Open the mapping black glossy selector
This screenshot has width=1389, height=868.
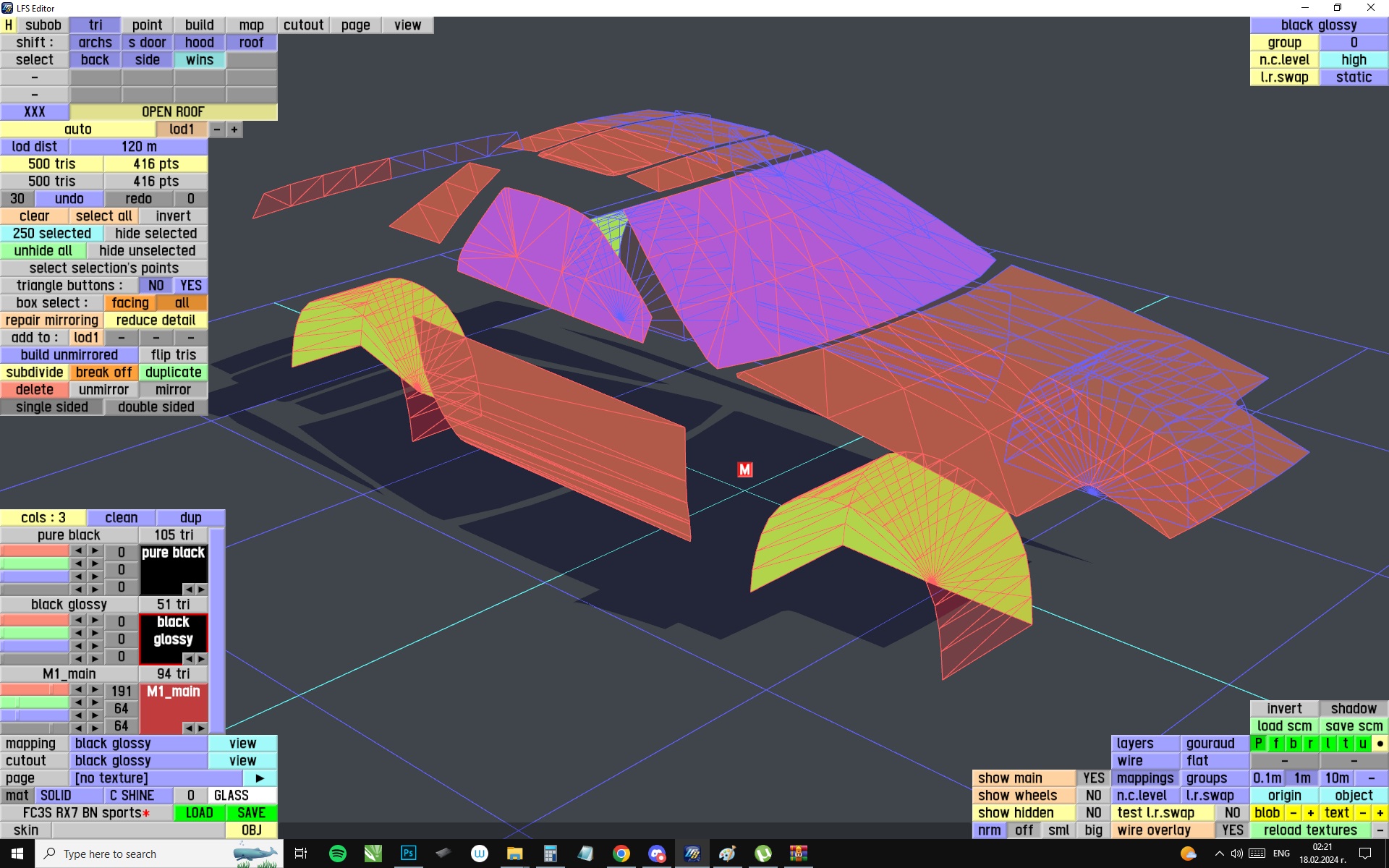pyautogui.click(x=139, y=744)
